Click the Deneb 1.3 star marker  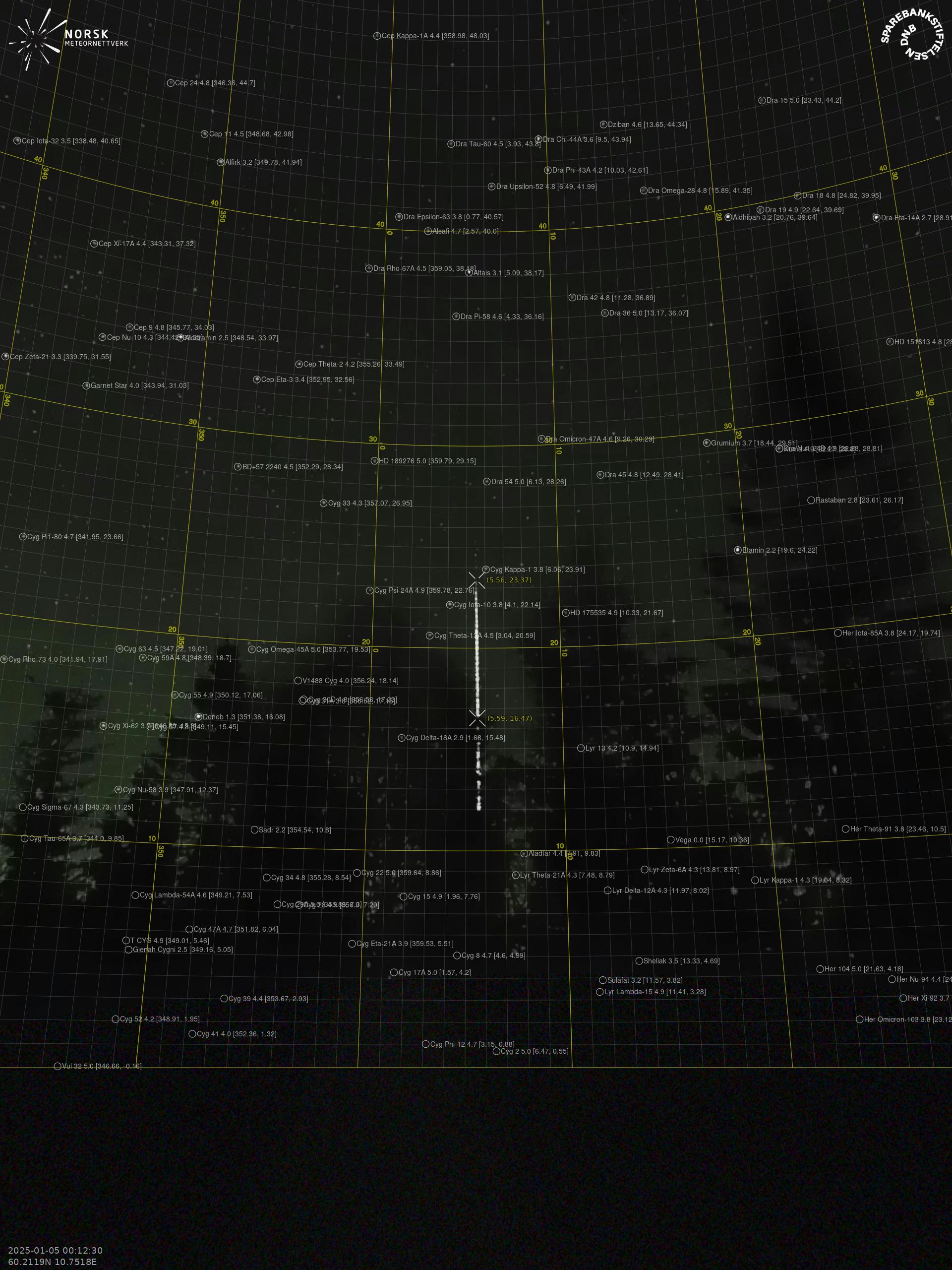(x=198, y=717)
